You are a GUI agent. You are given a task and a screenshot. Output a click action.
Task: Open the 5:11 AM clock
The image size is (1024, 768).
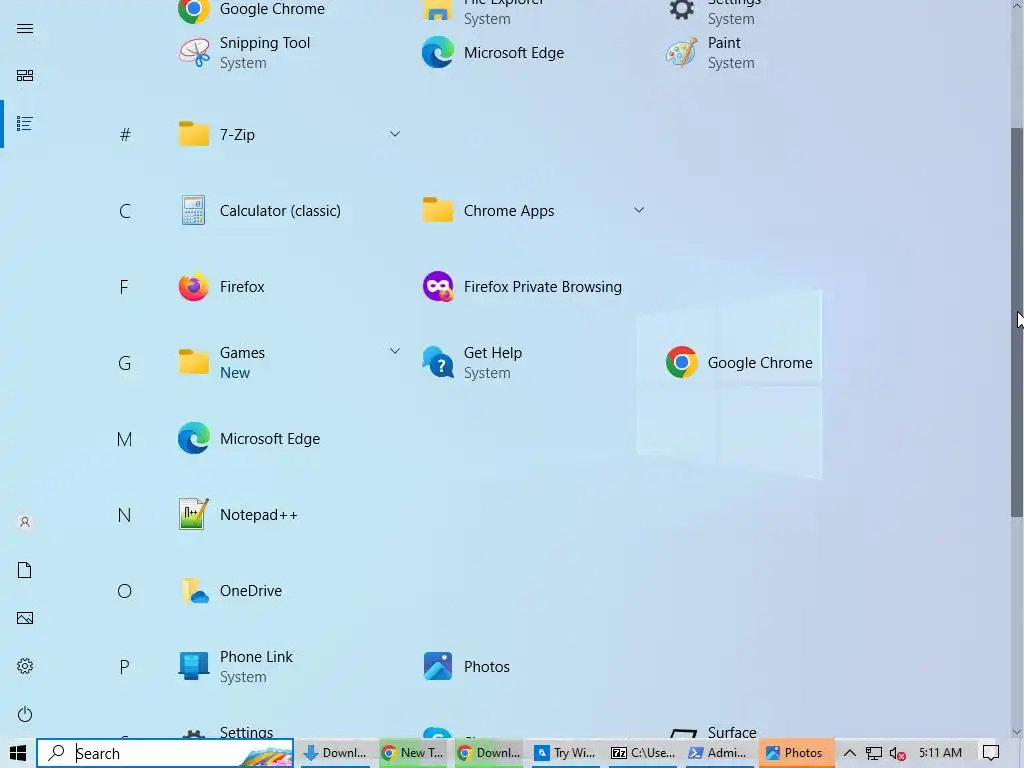pyautogui.click(x=940, y=753)
